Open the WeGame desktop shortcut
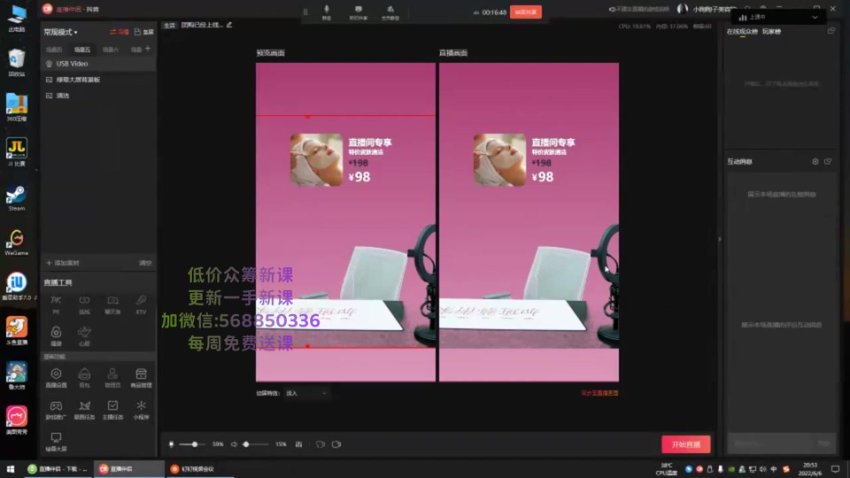This screenshot has width=850, height=478. click(x=16, y=242)
